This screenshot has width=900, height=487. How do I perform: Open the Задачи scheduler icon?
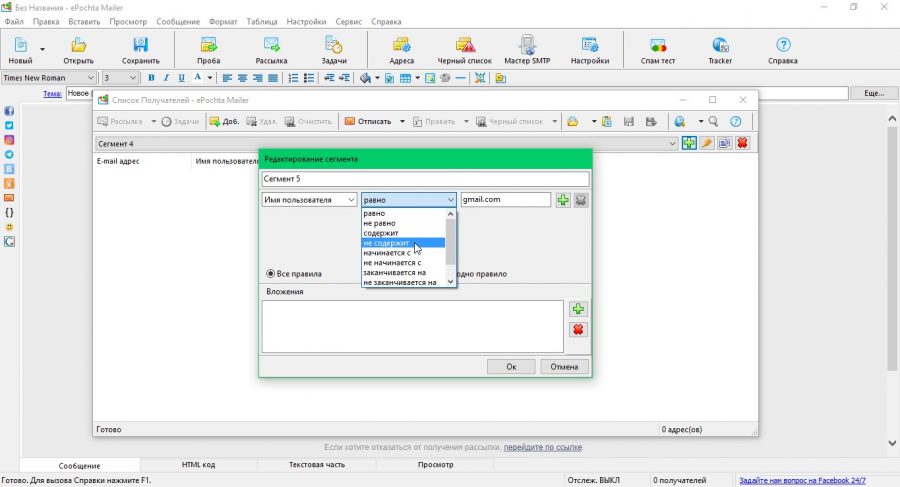click(x=334, y=51)
